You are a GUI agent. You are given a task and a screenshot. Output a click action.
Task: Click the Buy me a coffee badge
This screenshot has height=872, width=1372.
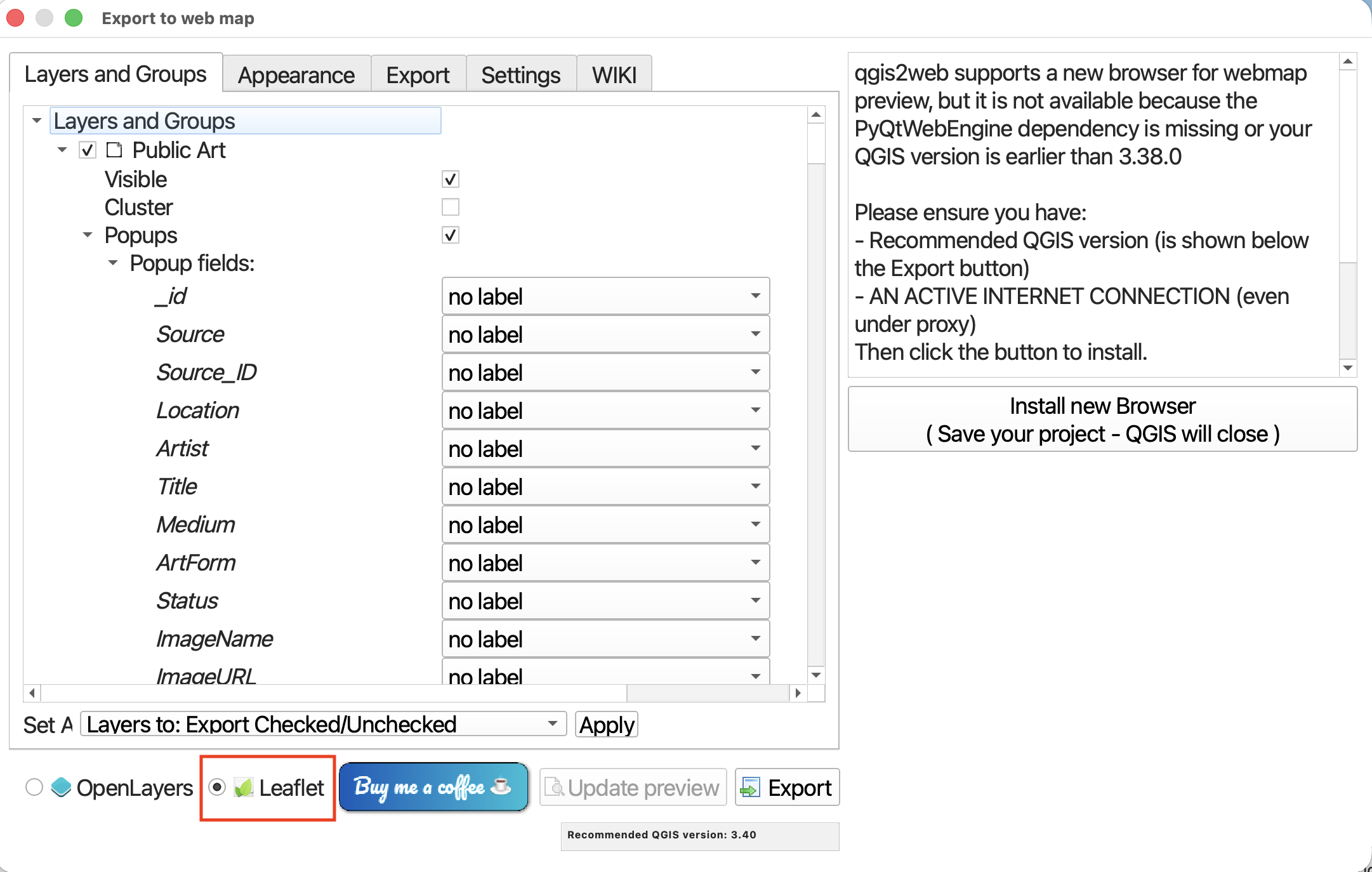tap(433, 787)
